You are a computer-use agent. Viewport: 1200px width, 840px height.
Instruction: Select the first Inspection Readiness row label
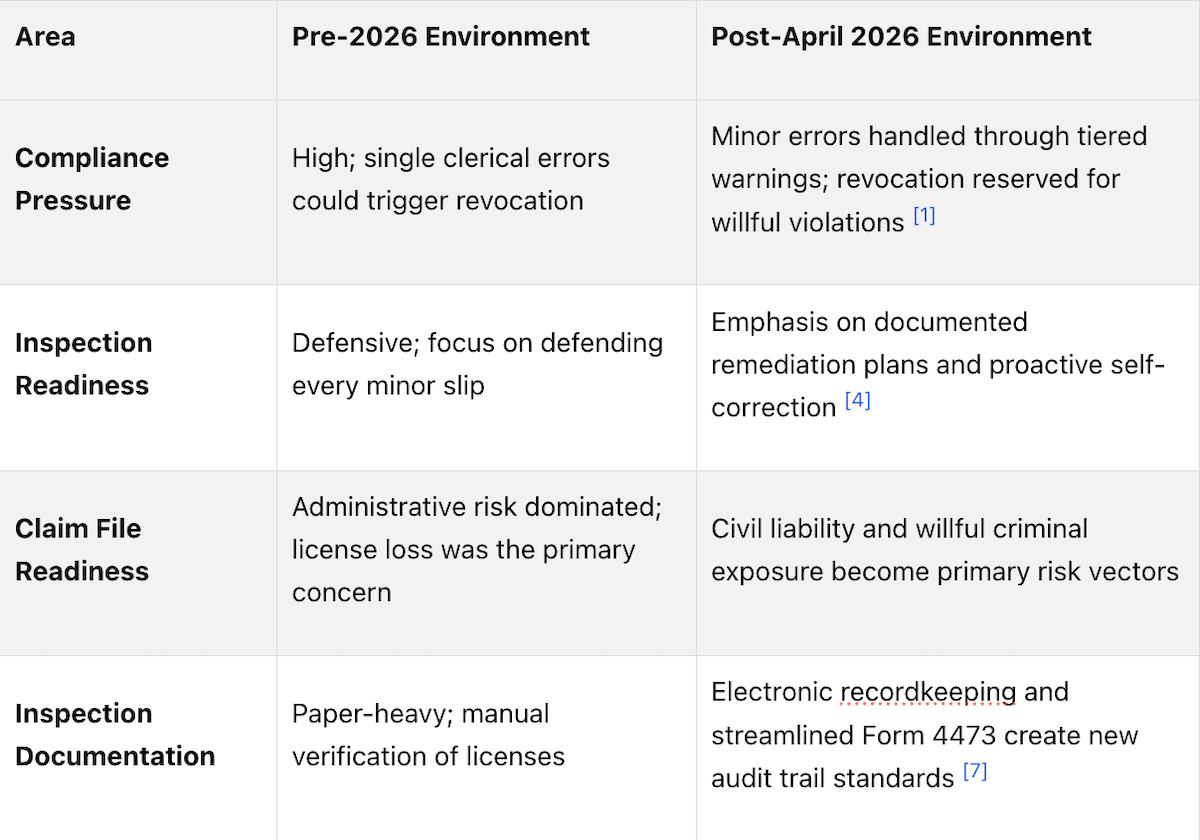84,364
